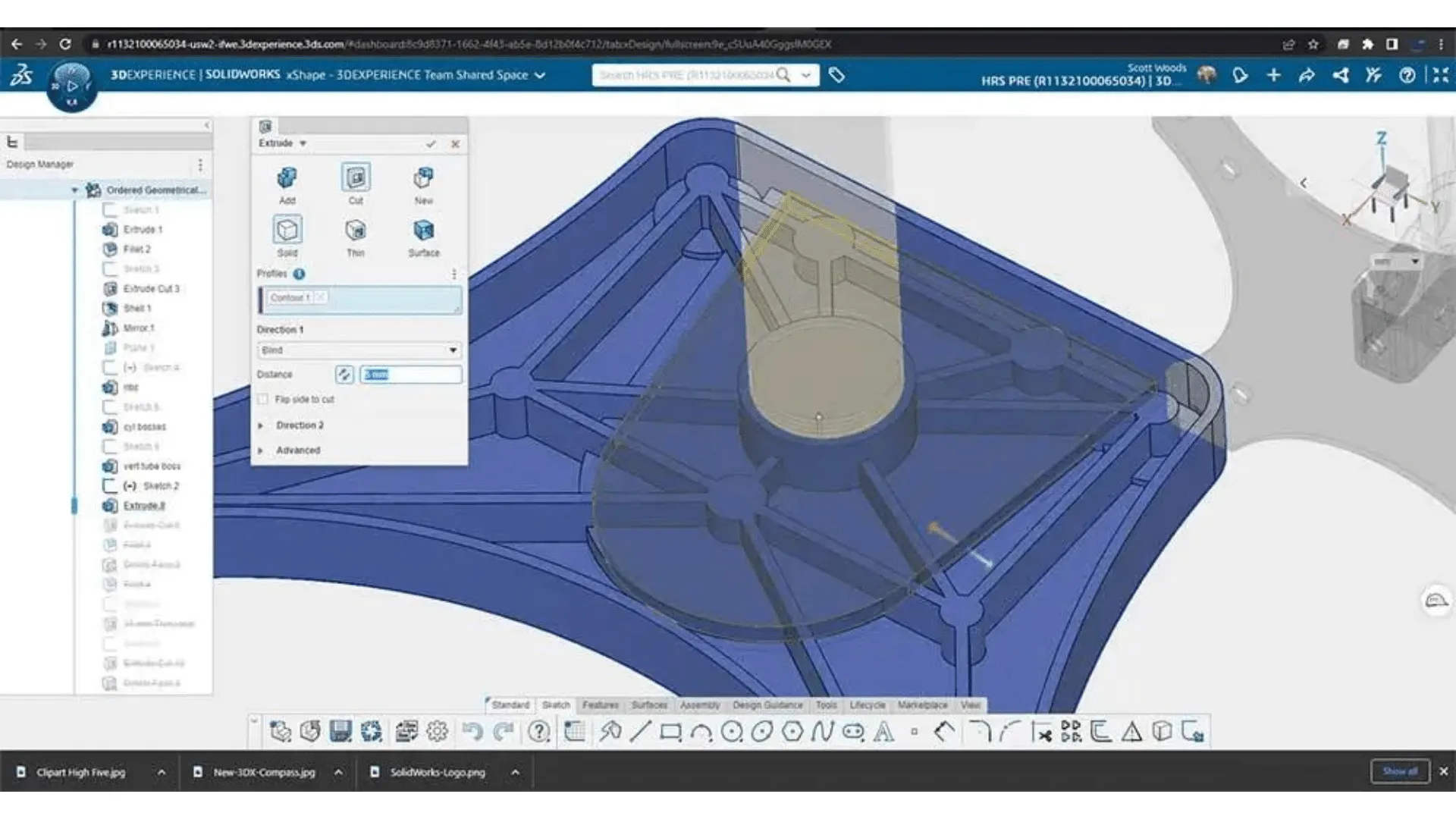This screenshot has width=1456, height=819.
Task: Open the help question mark in top bar
Action: click(x=1407, y=75)
